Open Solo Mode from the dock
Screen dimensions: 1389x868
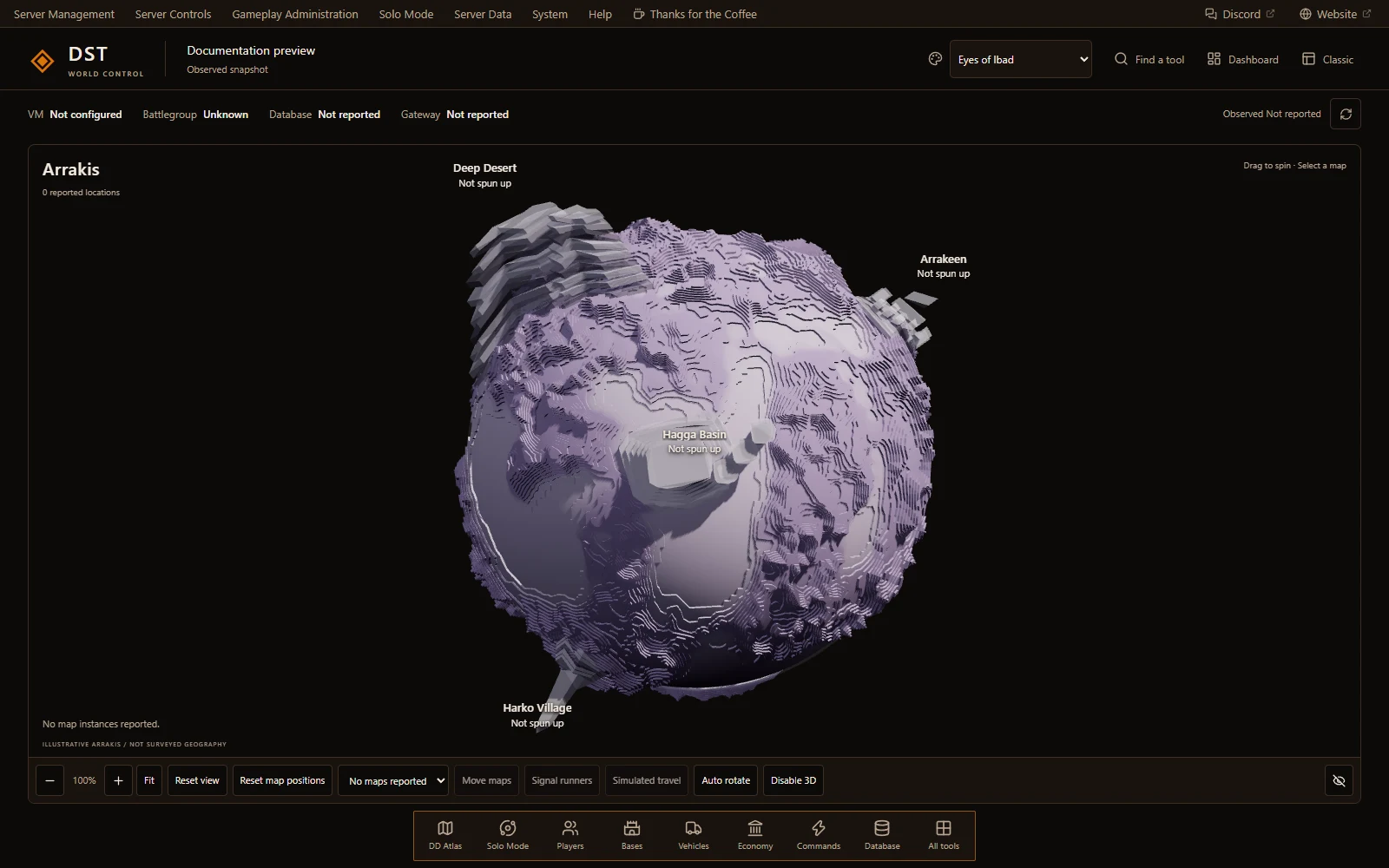pos(508,835)
